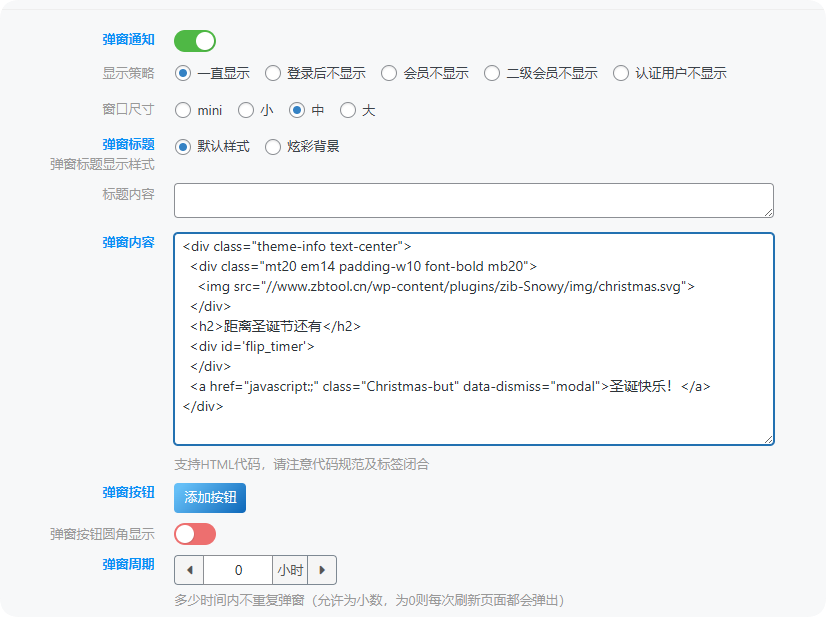Select the 登录后不显示 option

273,72
